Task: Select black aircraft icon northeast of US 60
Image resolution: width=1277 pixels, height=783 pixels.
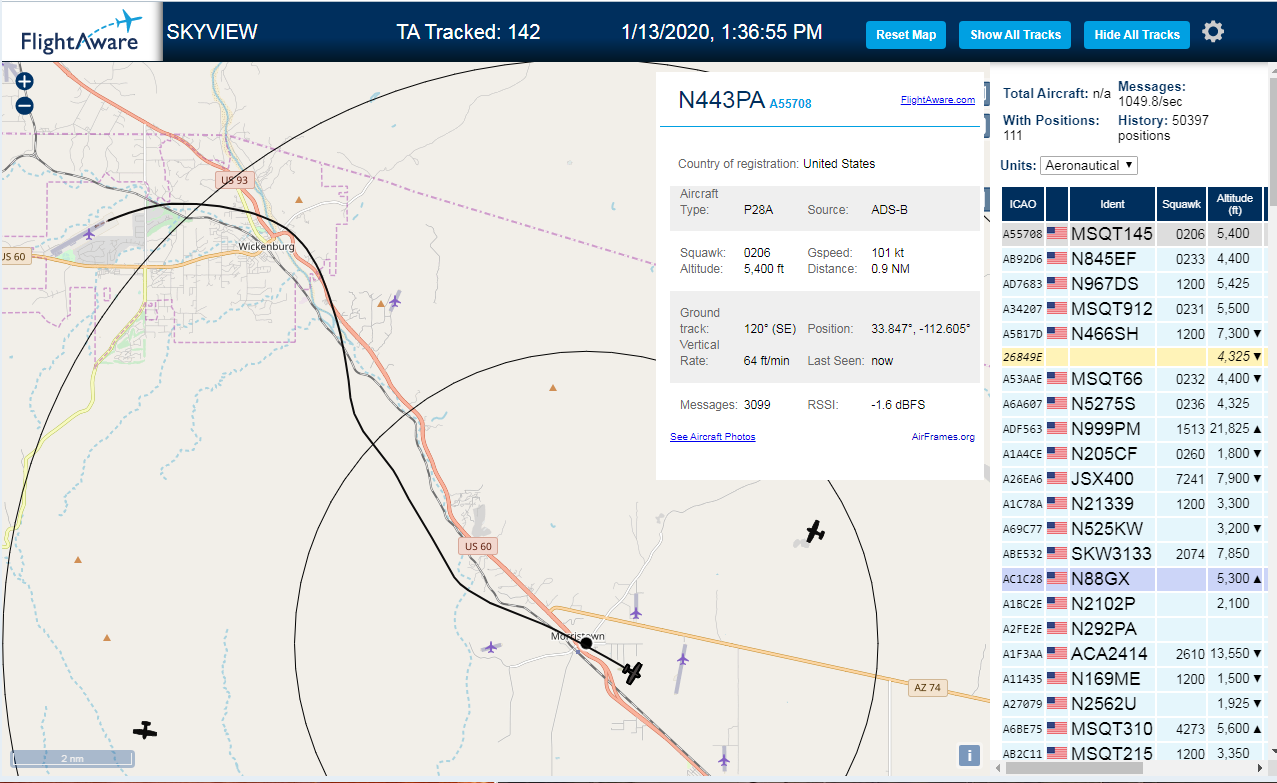Action: [x=816, y=531]
